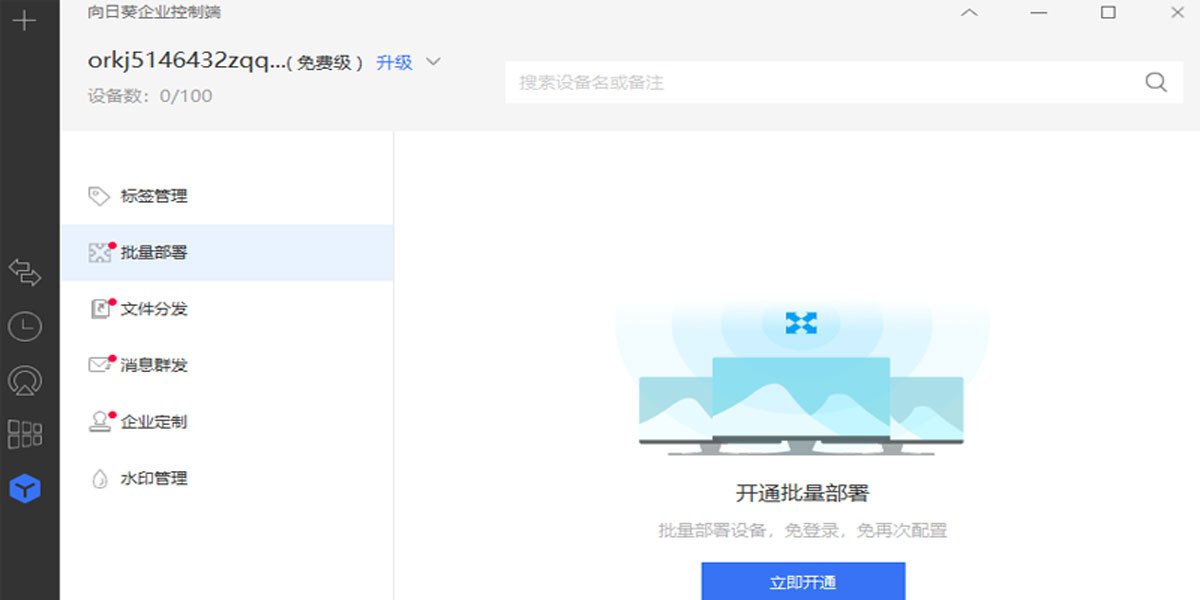The height and width of the screenshot is (600, 1200).
Task: Select 水印管理 in the menu
Action: point(154,479)
